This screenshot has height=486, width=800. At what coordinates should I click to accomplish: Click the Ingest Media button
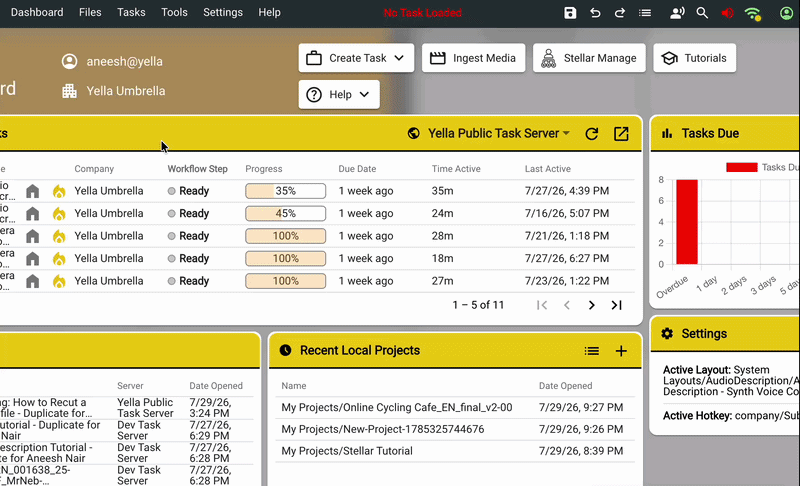point(473,58)
